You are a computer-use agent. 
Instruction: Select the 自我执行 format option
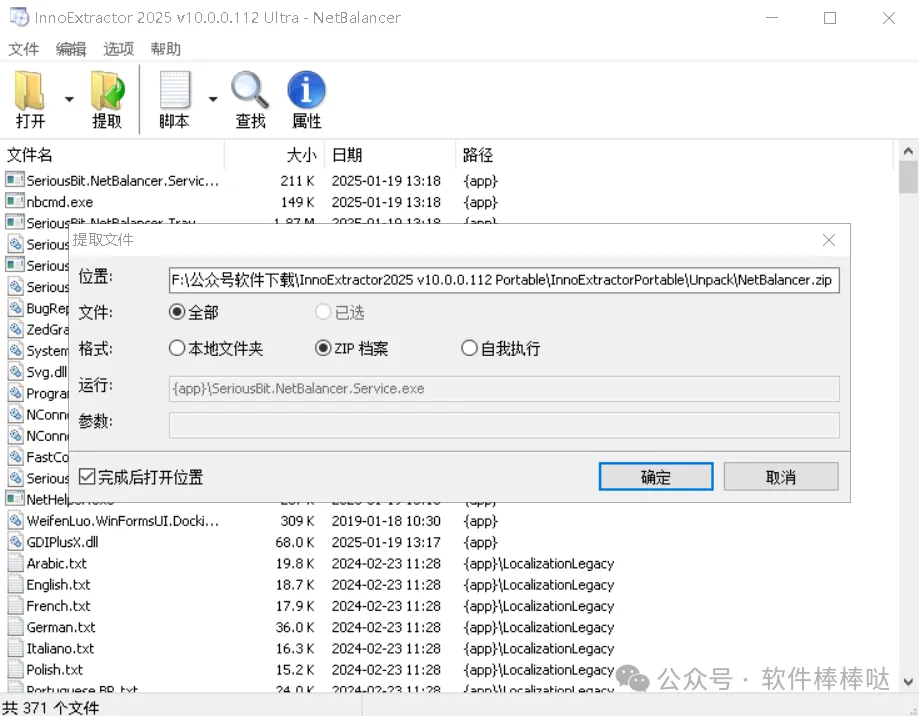tap(469, 348)
